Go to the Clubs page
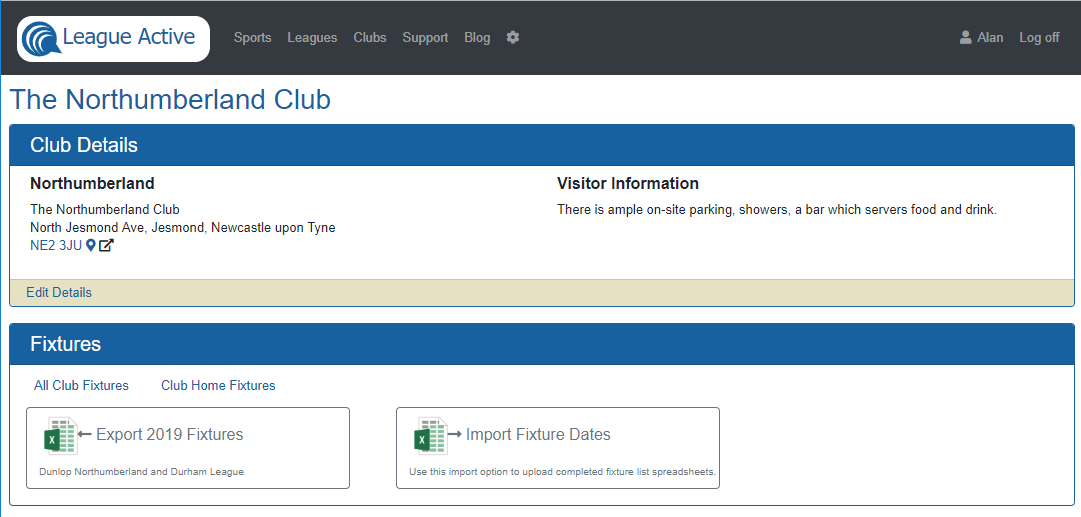The width and height of the screenshot is (1081, 517). coord(370,37)
